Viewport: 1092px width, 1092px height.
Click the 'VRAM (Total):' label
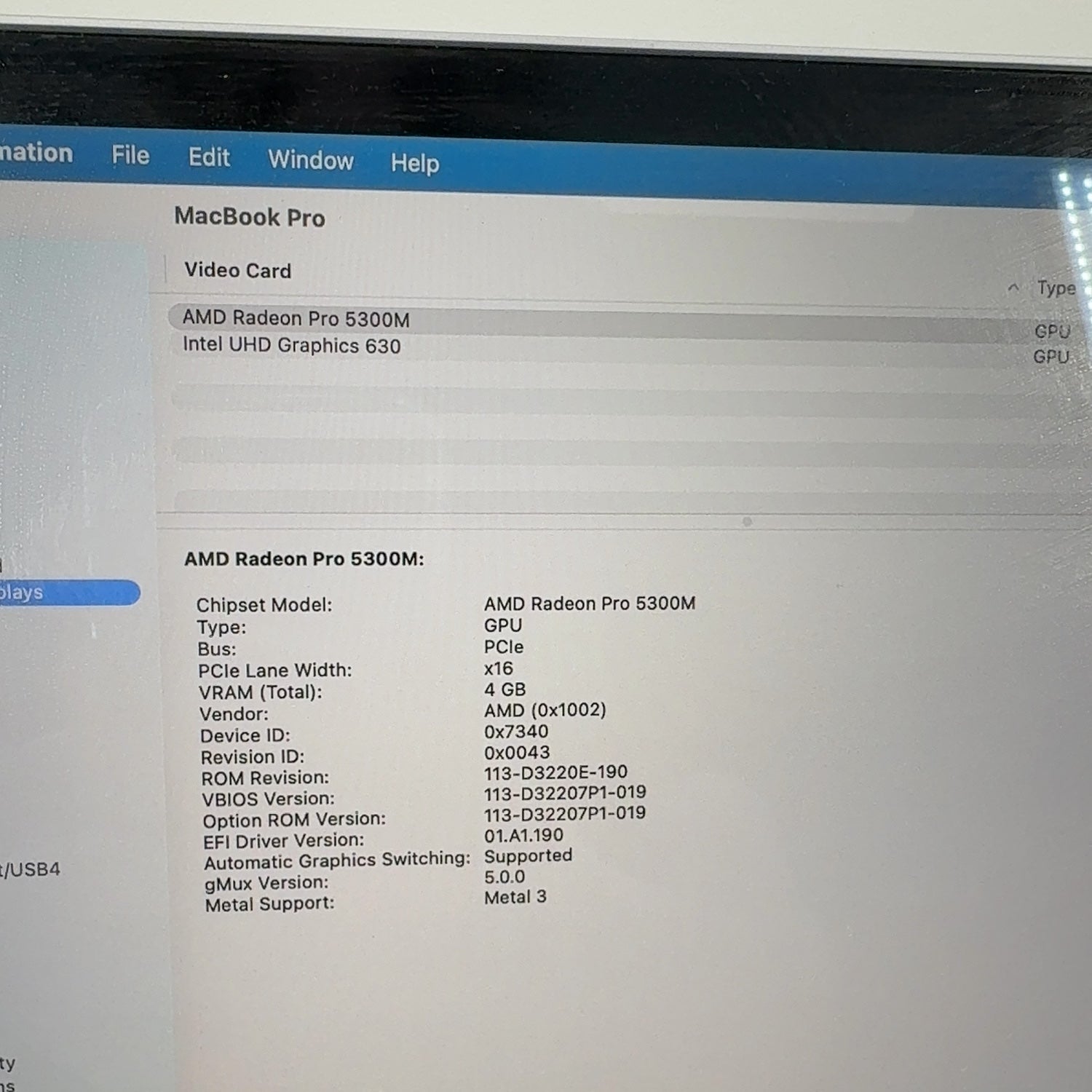tap(261, 692)
